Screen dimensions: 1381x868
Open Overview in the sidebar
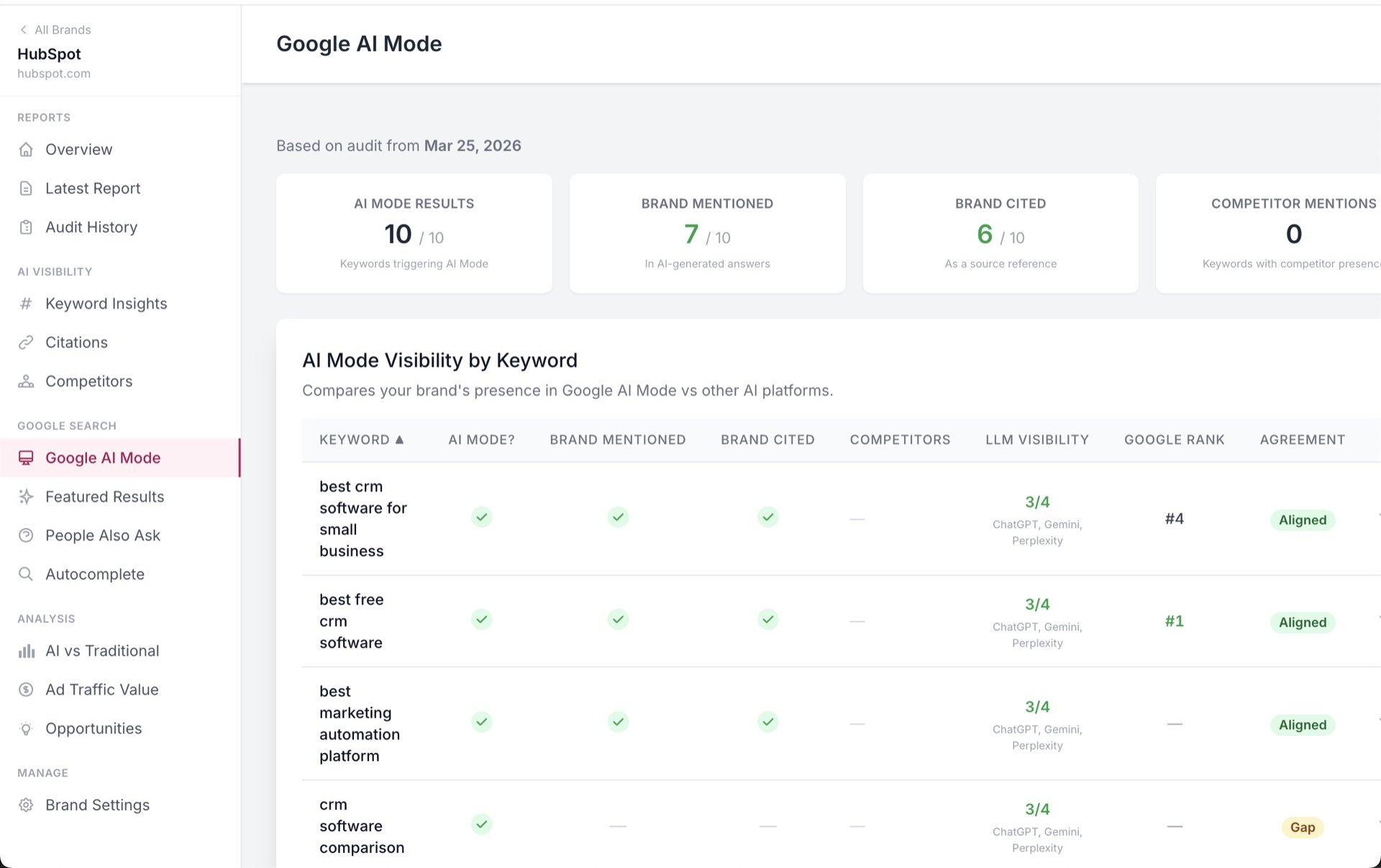120,150
